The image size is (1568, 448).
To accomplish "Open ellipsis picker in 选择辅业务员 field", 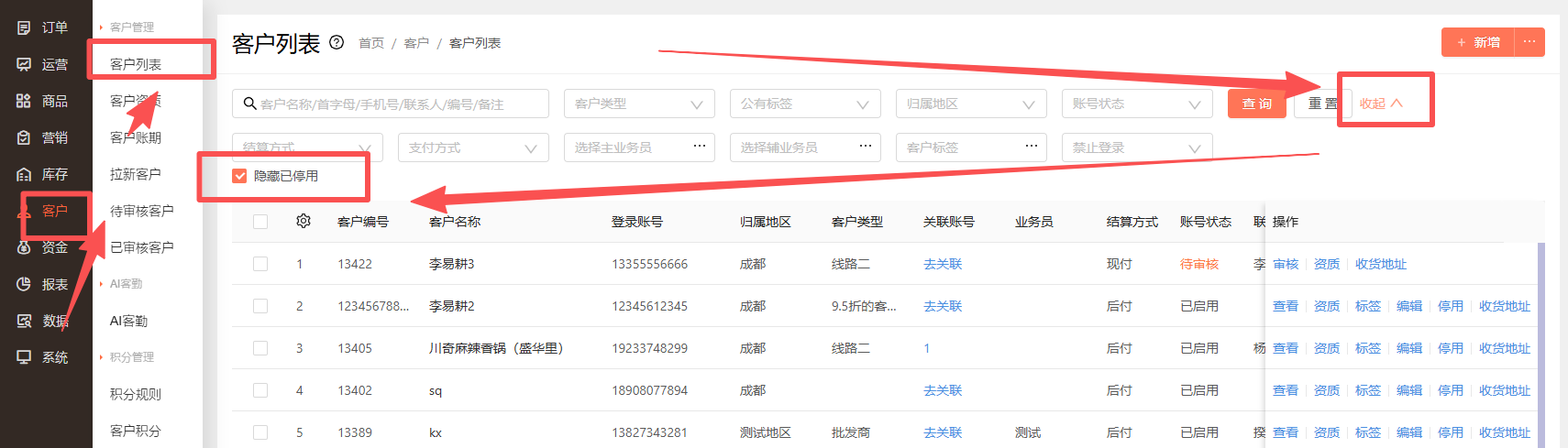I will (x=865, y=147).
